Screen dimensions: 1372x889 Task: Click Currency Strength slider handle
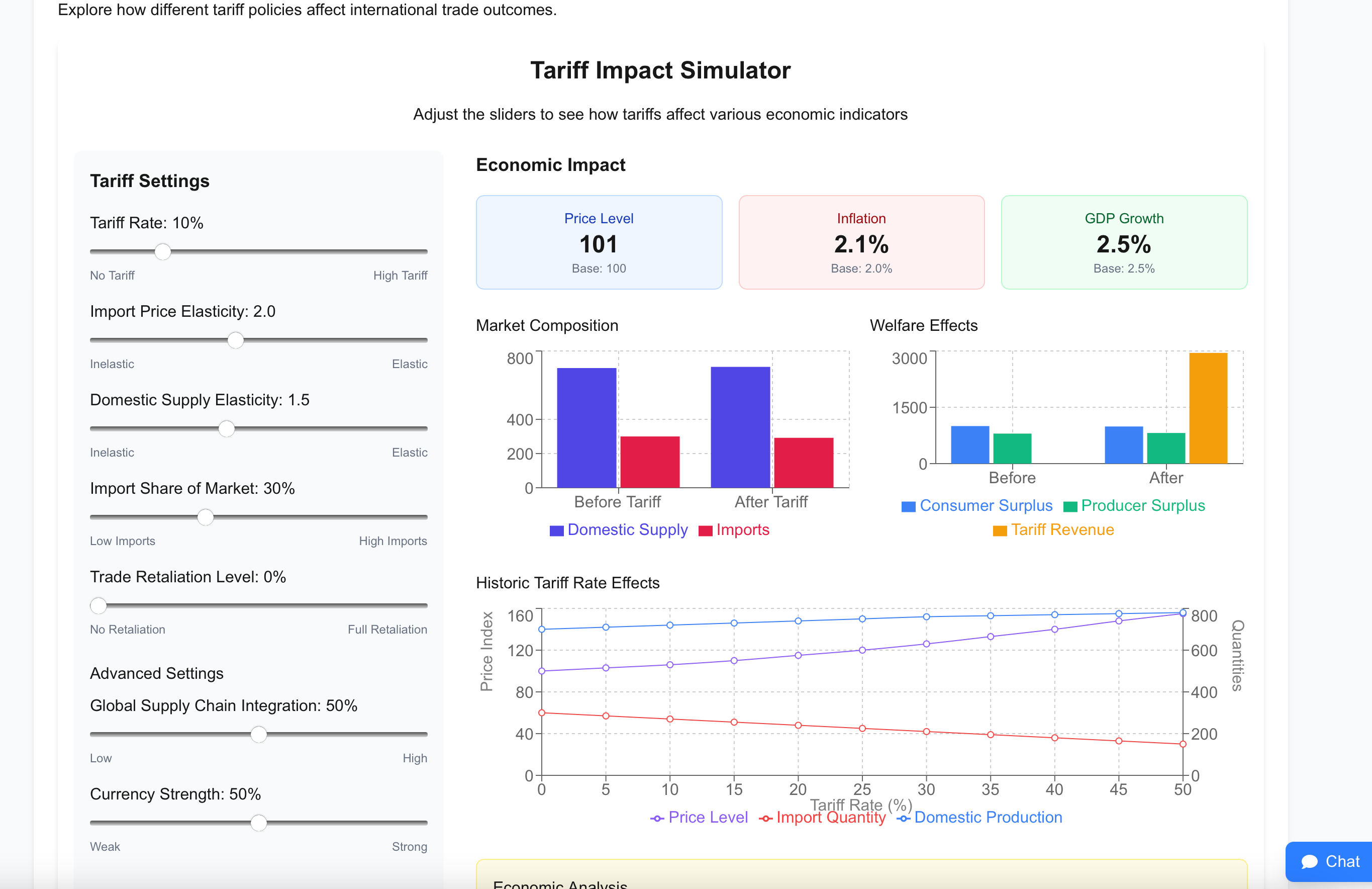pos(259,823)
